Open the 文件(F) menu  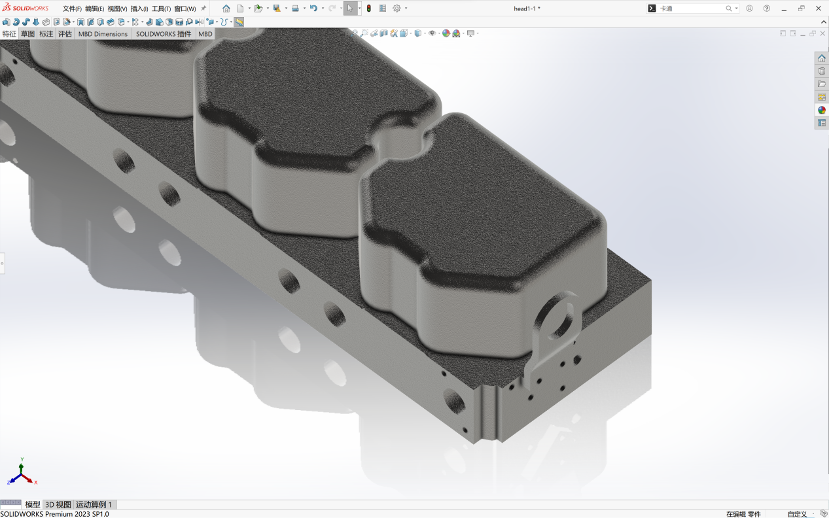pos(72,8)
